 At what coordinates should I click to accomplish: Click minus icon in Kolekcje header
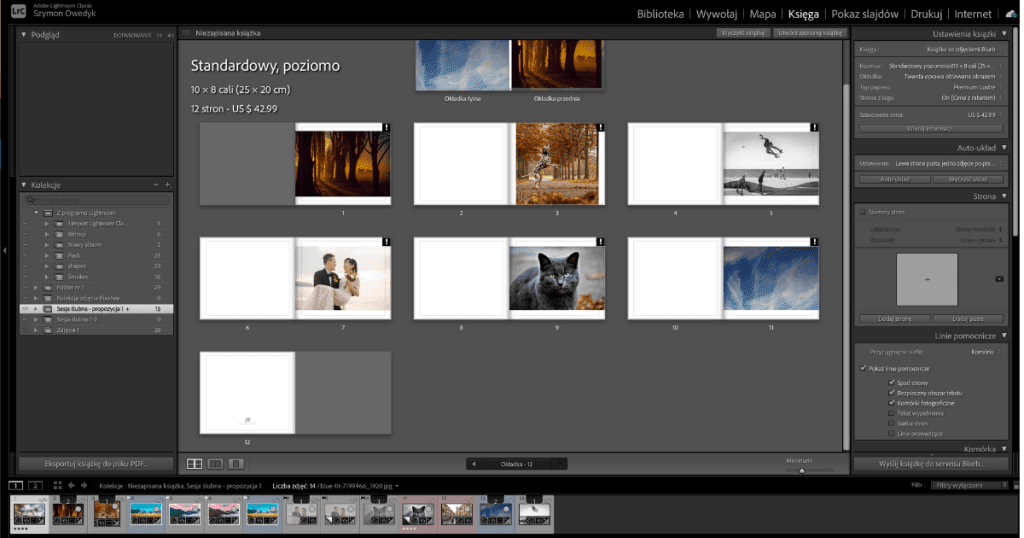(156, 185)
